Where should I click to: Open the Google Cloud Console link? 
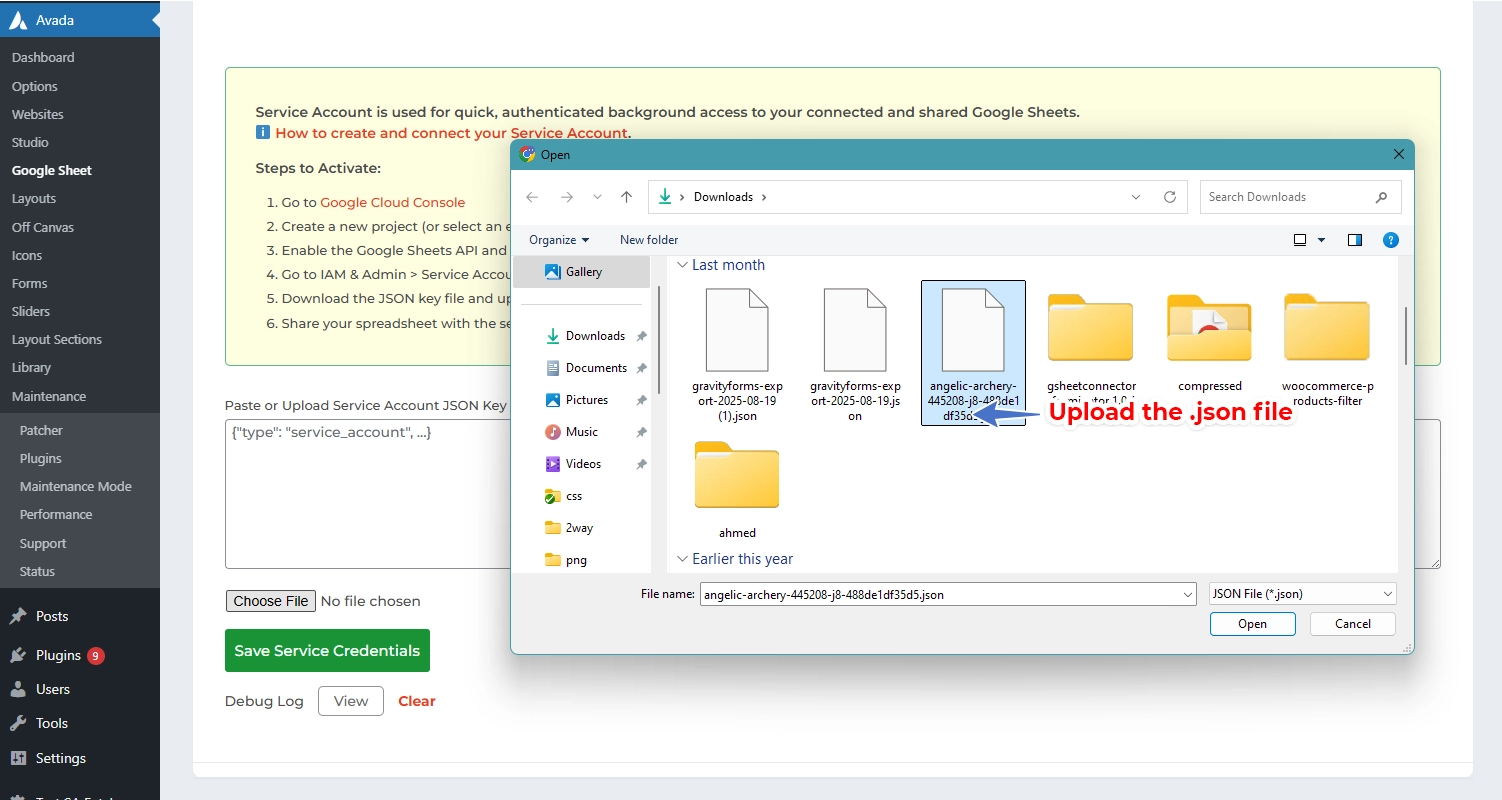tap(392, 202)
